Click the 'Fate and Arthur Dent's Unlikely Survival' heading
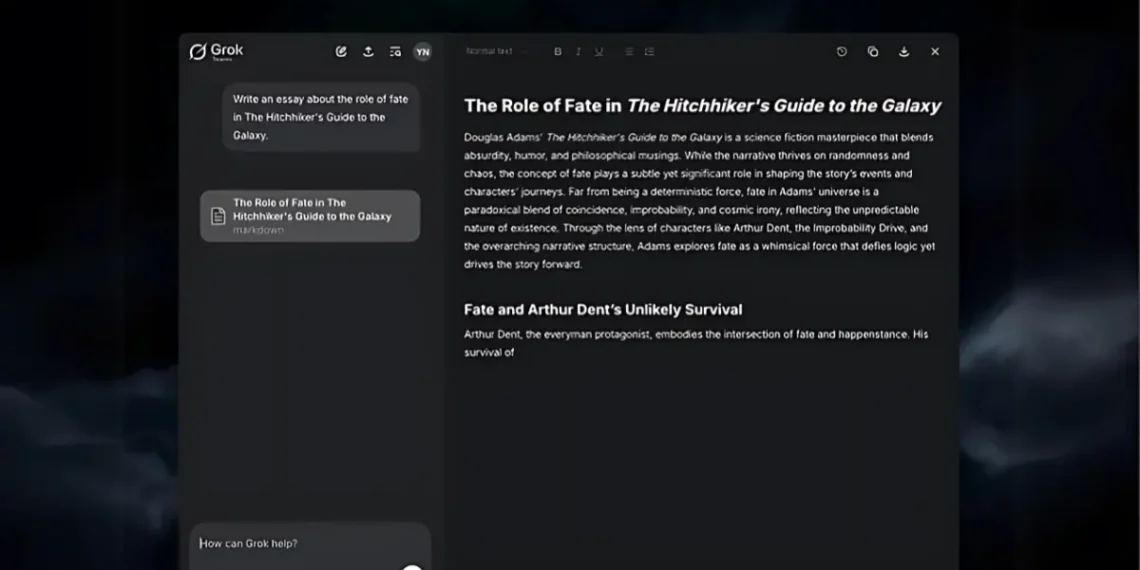Viewport: 1140px width, 570px height. [x=603, y=310]
